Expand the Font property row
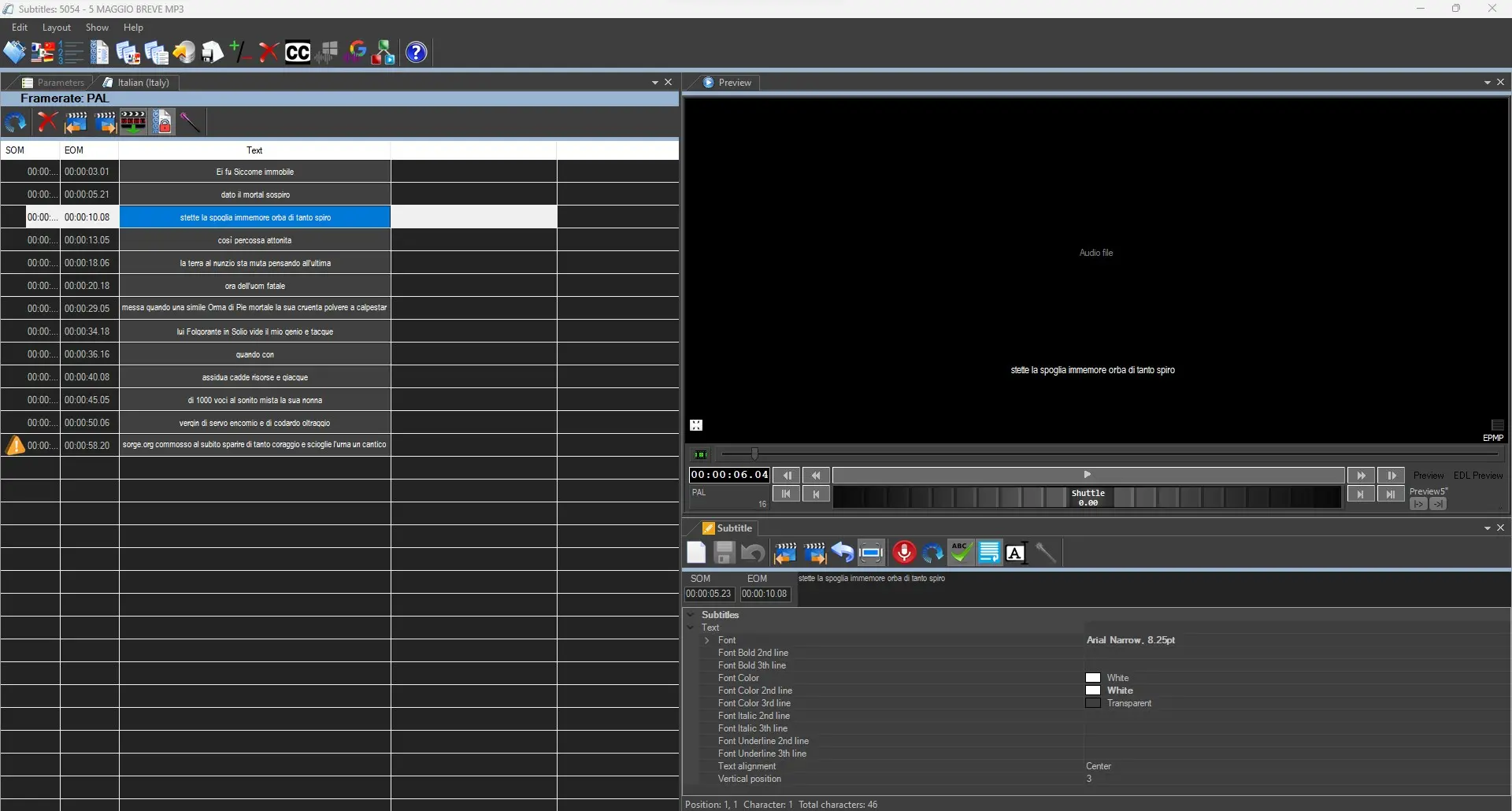1512x811 pixels. 706,640
